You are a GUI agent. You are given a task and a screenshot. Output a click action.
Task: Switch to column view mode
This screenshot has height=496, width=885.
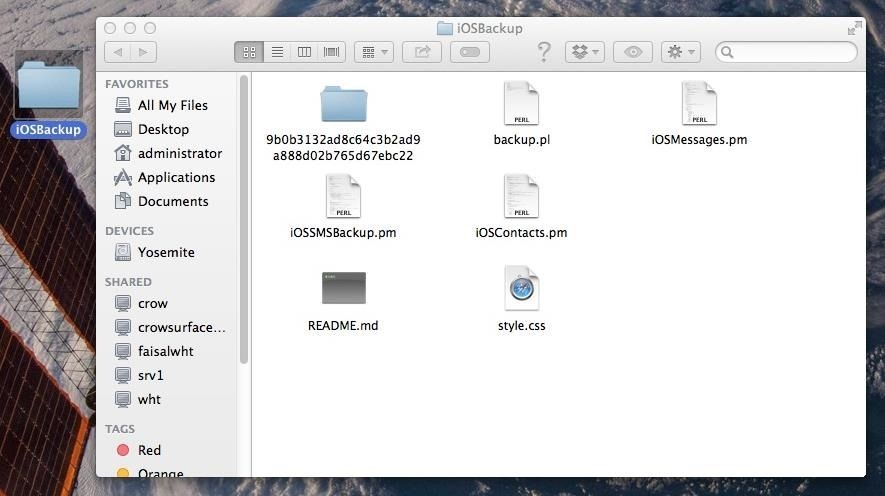(304, 52)
